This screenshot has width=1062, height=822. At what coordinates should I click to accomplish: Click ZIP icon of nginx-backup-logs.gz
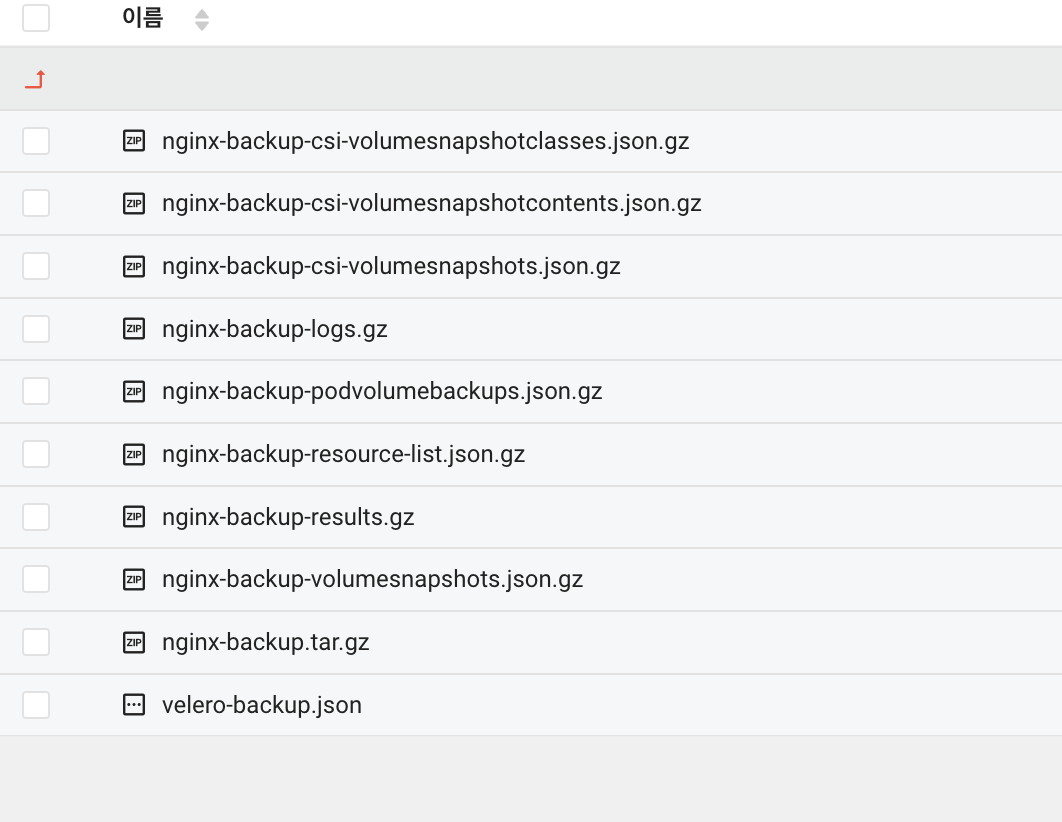tap(134, 329)
